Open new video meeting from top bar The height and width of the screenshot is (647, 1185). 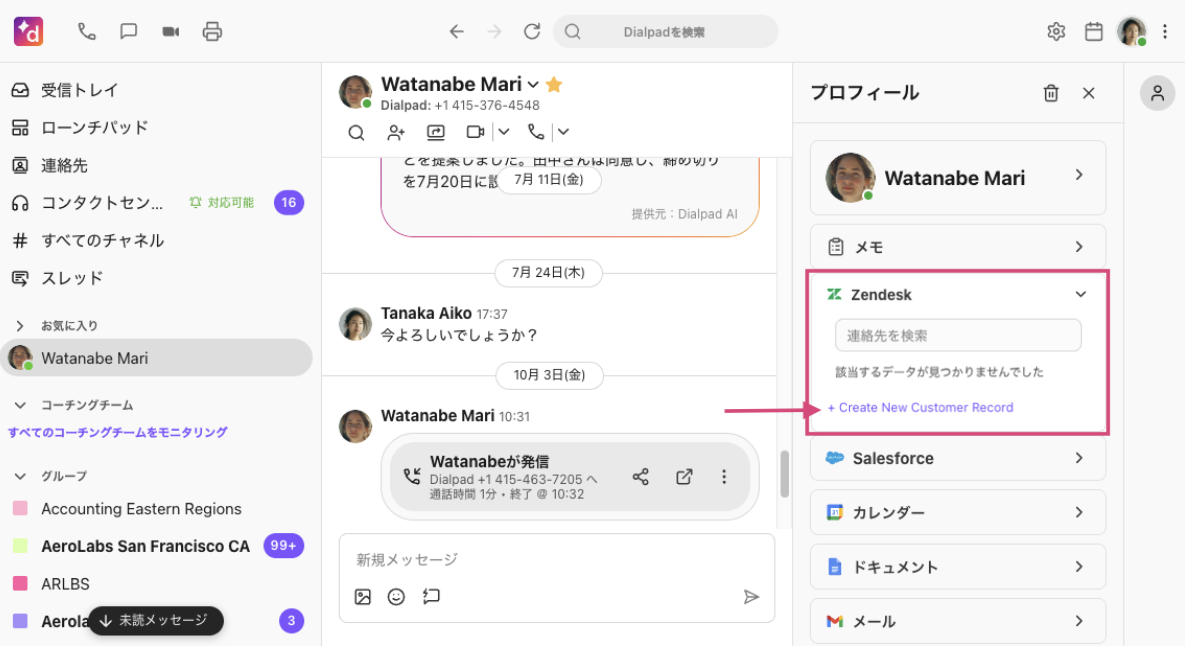171,31
